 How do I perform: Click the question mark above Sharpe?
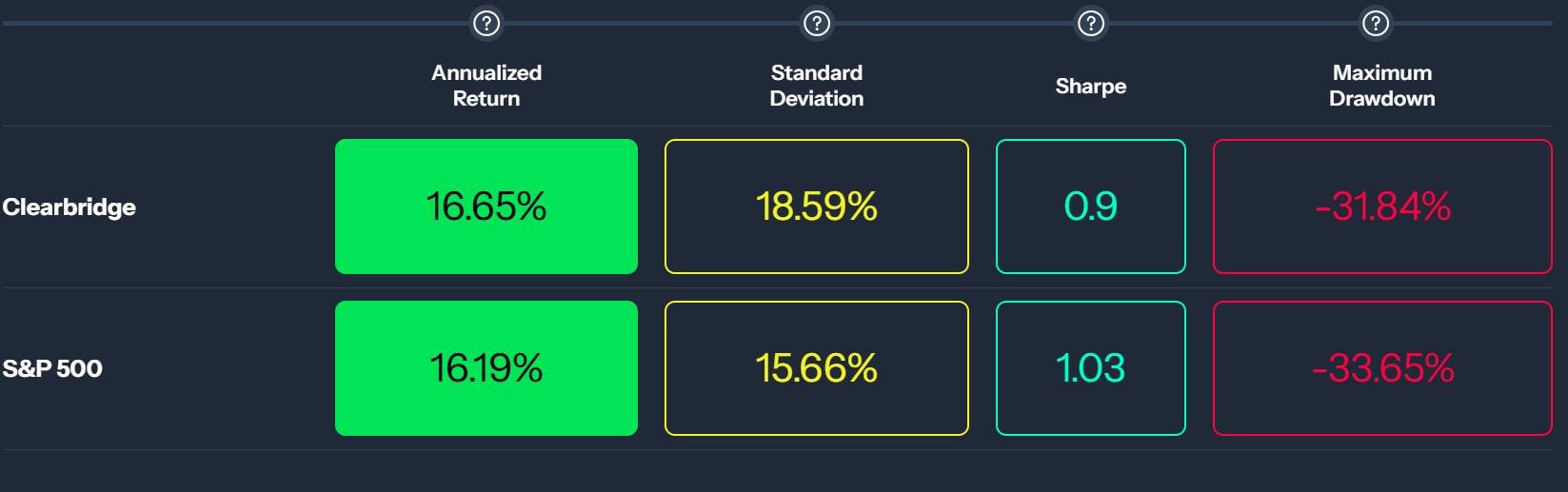pos(1091,23)
